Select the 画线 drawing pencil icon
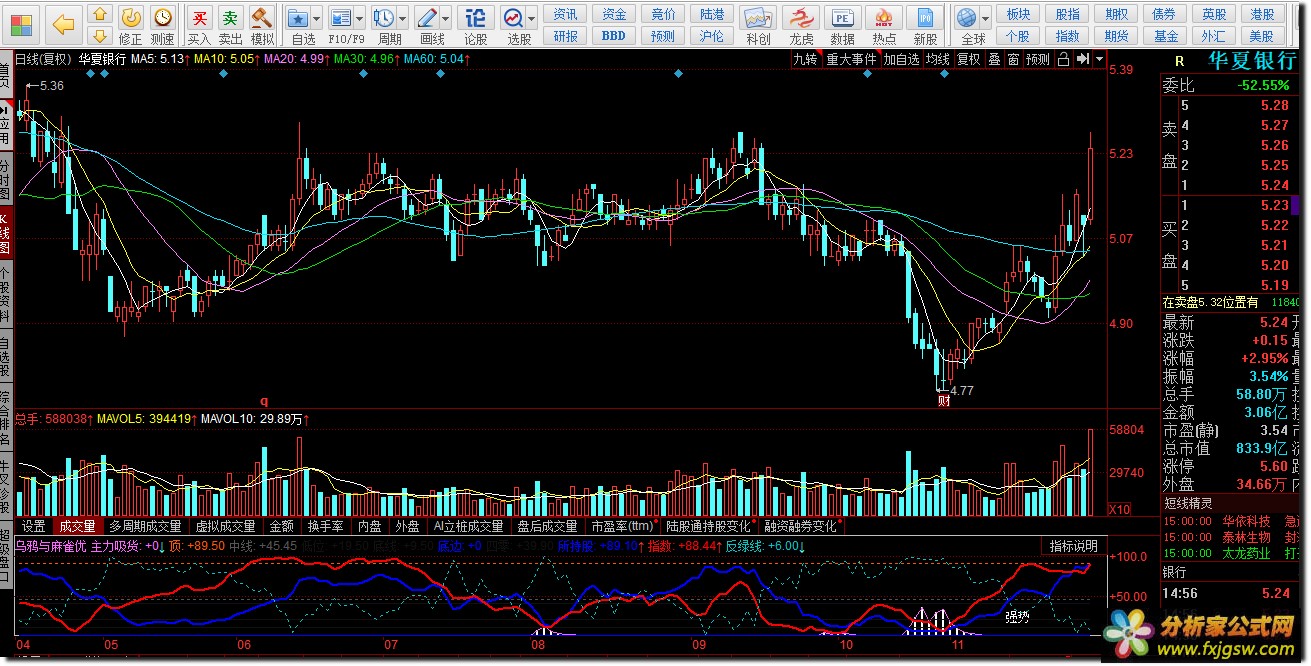The height and width of the screenshot is (666, 1311). 427,17
